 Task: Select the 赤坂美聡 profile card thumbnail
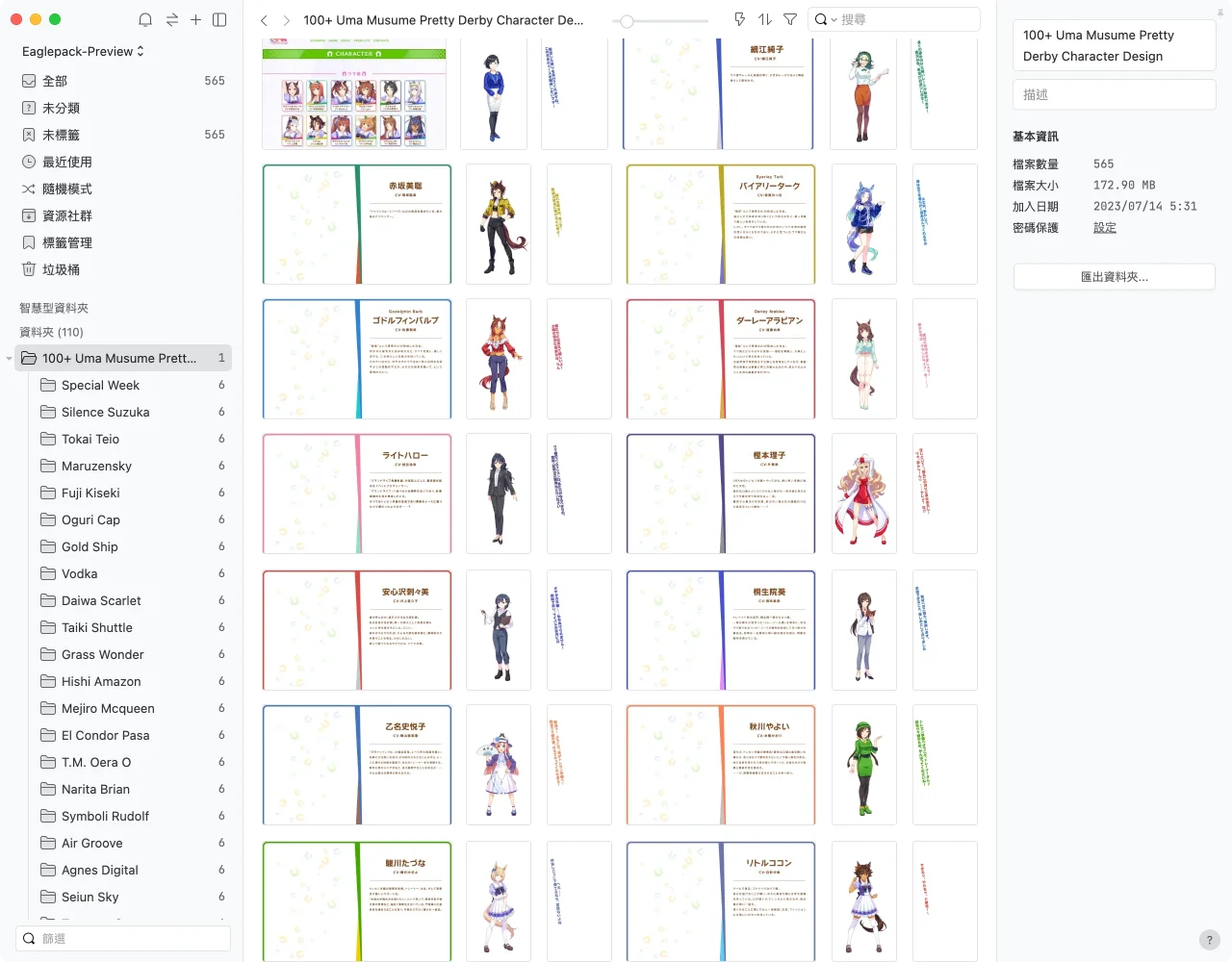click(x=357, y=224)
